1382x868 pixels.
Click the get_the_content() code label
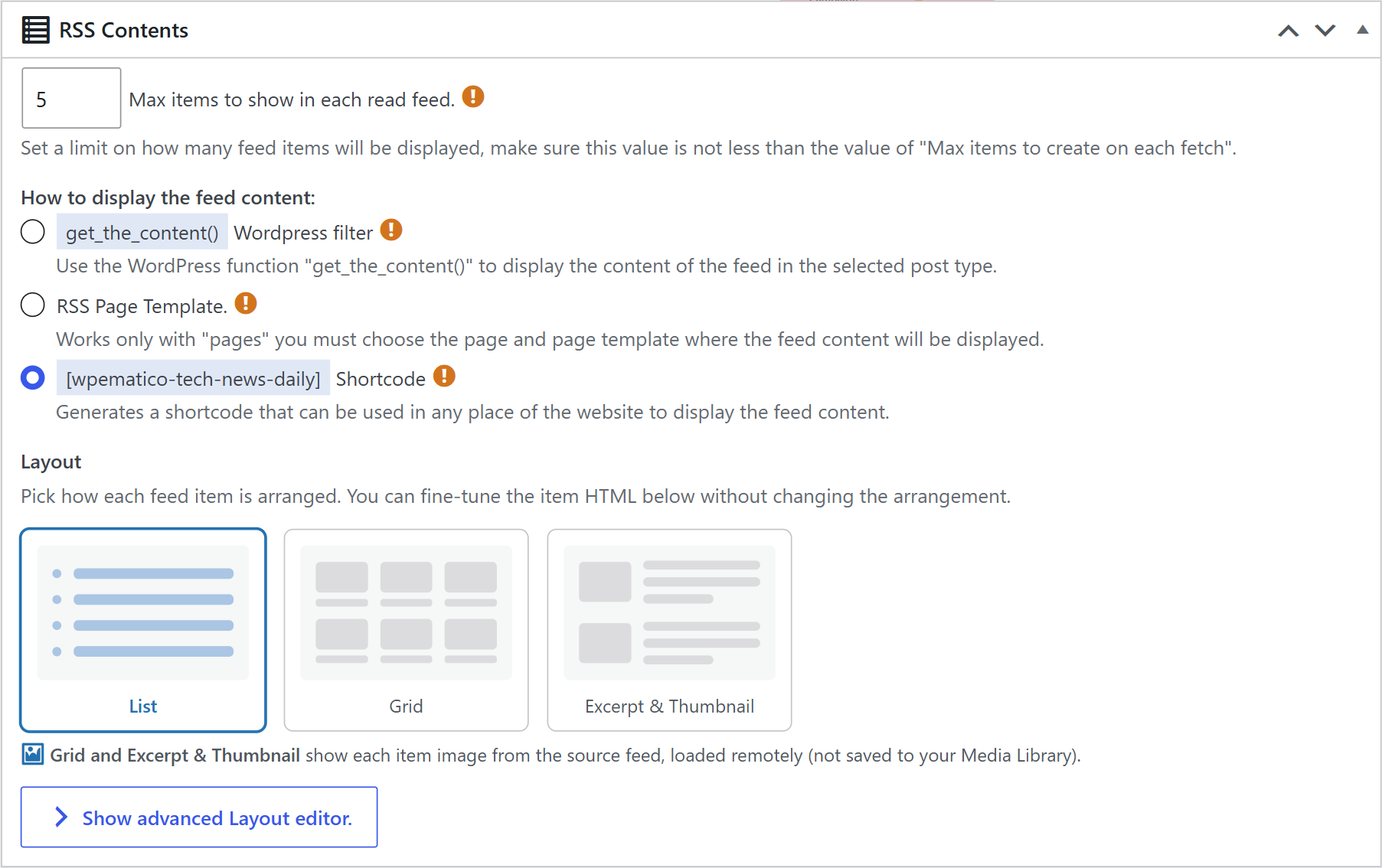pyautogui.click(x=142, y=232)
